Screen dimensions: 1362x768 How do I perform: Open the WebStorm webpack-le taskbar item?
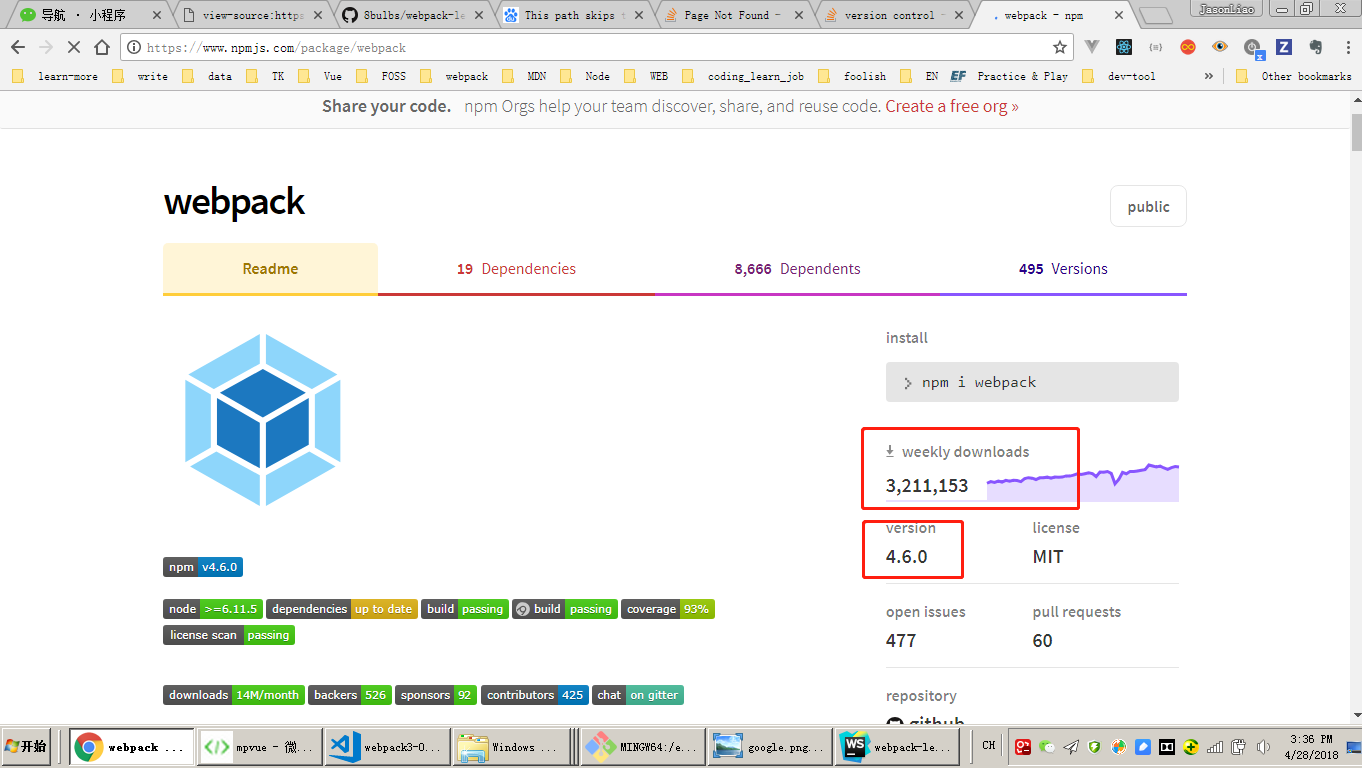(x=896, y=747)
